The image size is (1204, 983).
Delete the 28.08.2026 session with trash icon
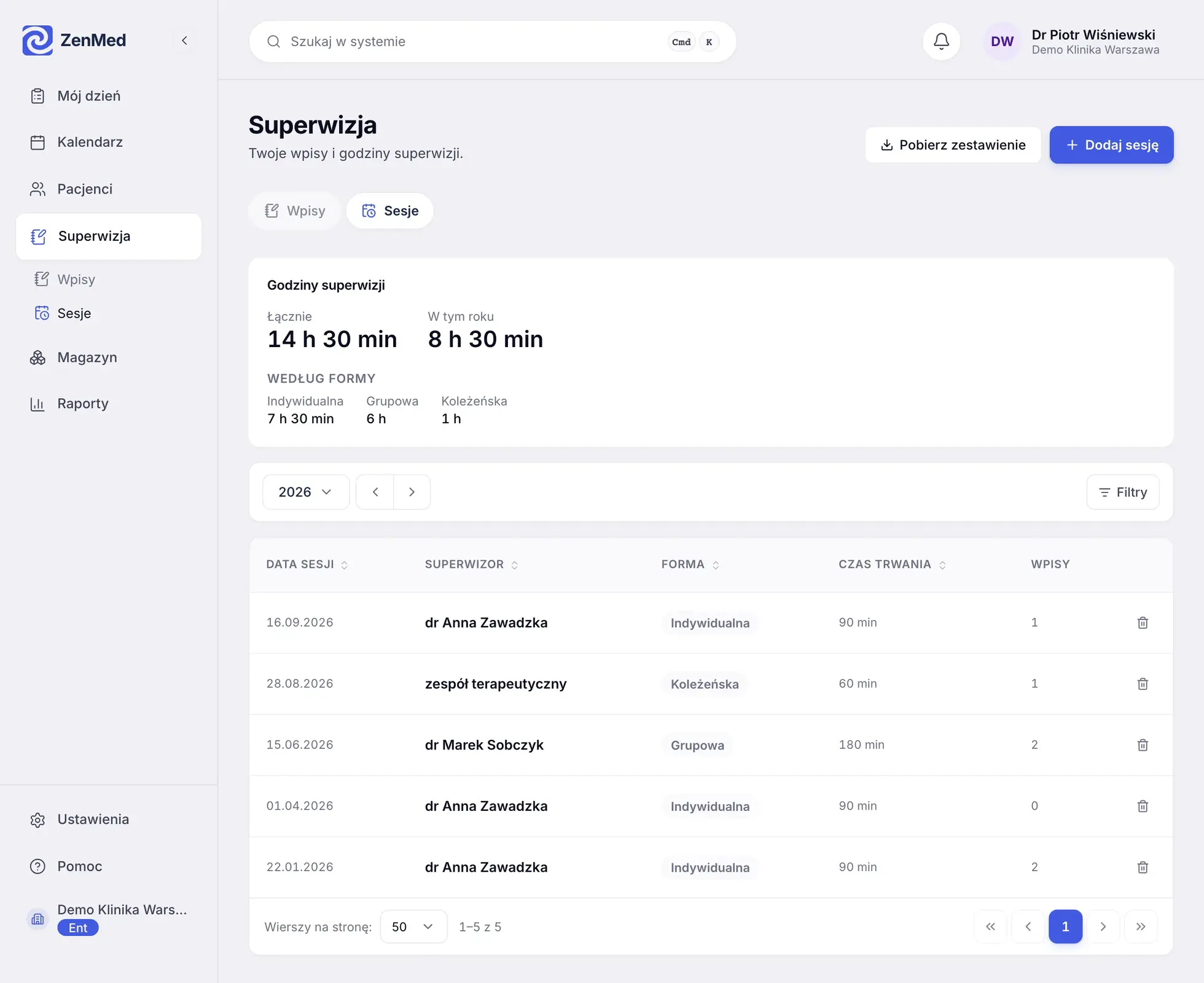pyautogui.click(x=1142, y=684)
